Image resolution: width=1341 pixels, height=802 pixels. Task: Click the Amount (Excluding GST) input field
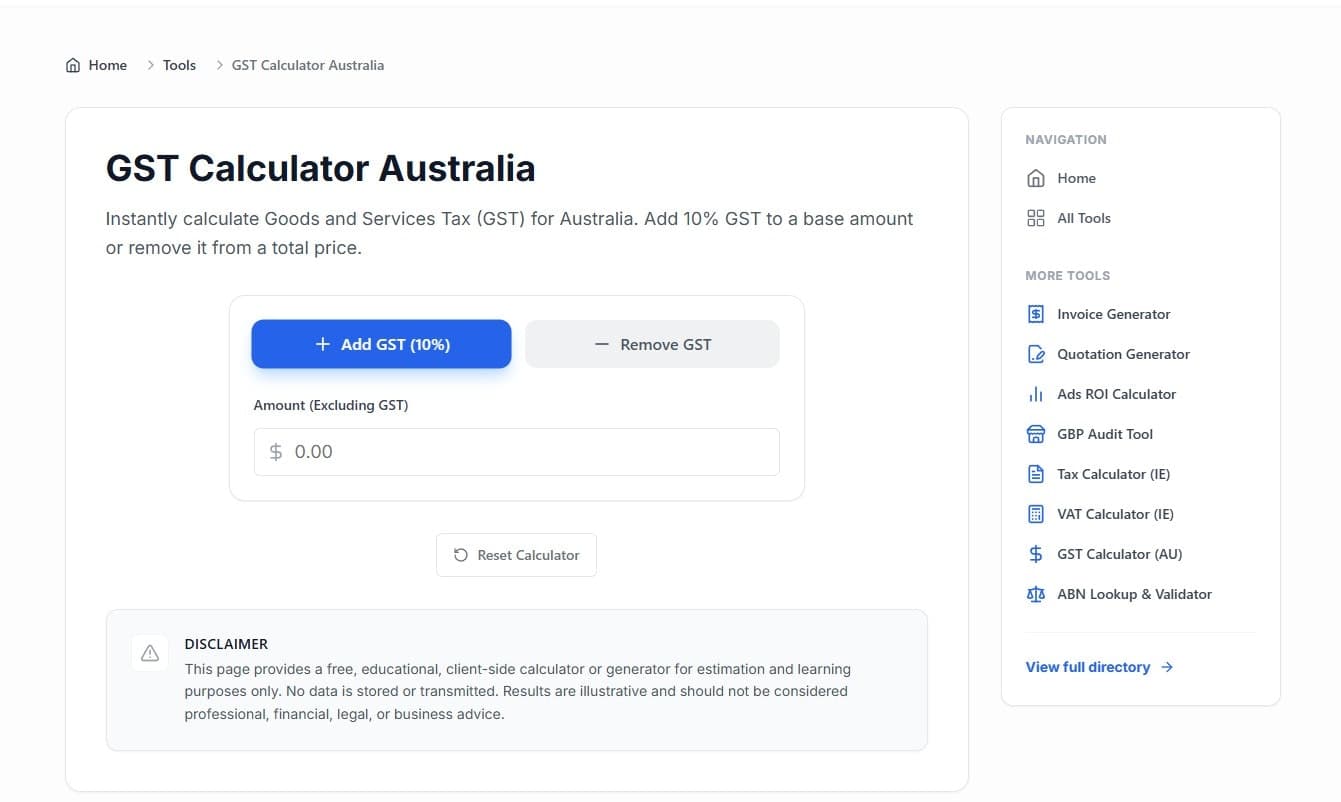pos(516,451)
